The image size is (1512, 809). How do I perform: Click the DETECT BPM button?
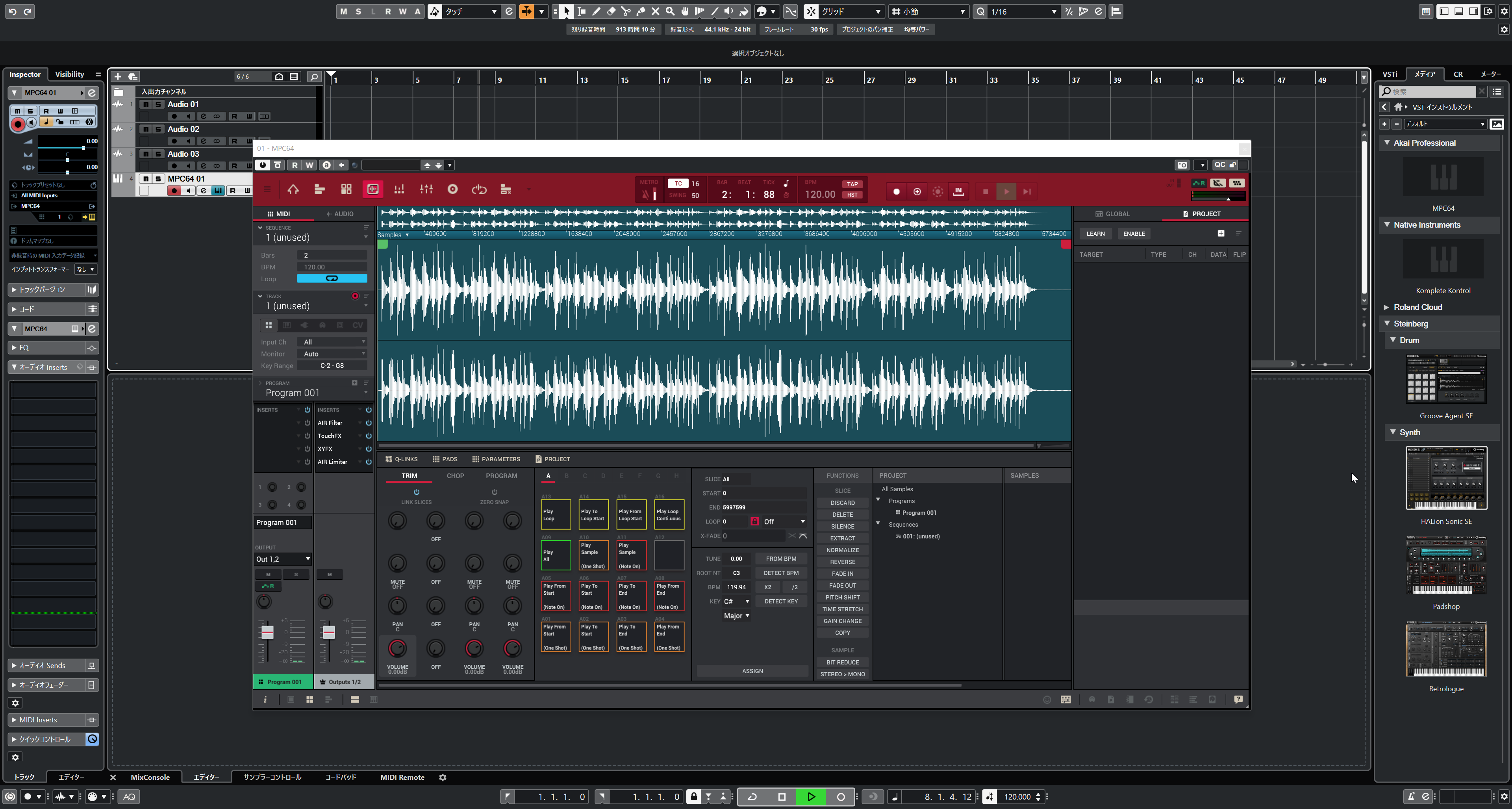pos(781,573)
